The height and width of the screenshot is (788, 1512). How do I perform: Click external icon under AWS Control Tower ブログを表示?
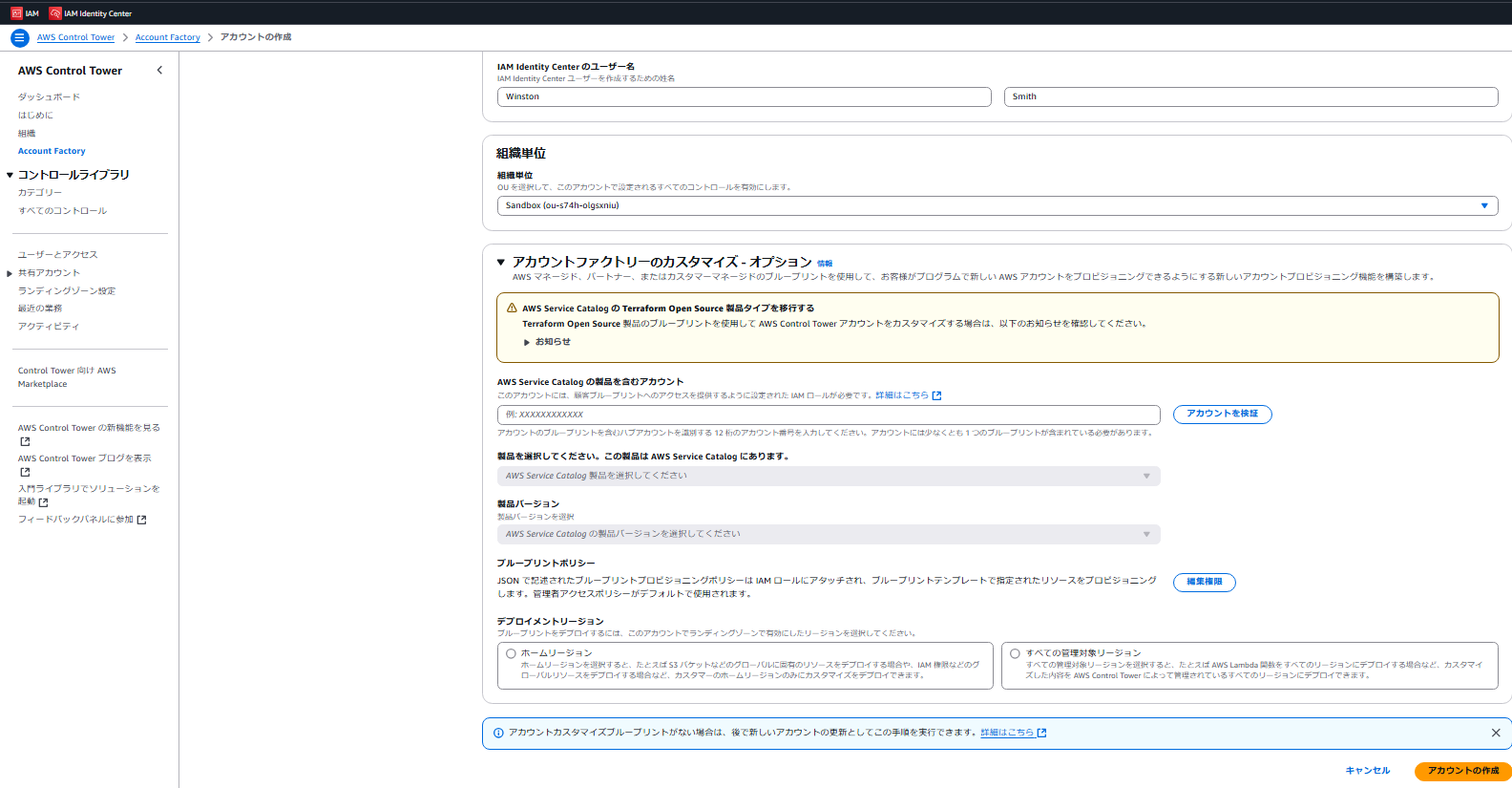25,472
